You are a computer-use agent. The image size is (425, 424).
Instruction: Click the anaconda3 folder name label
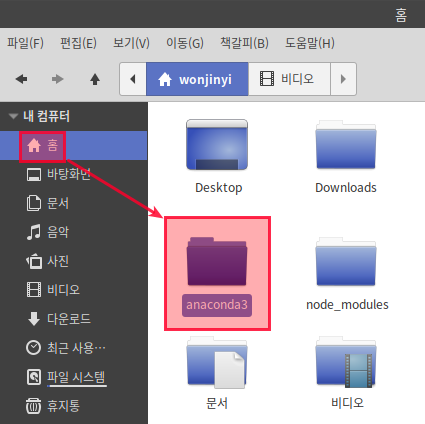coord(217,305)
